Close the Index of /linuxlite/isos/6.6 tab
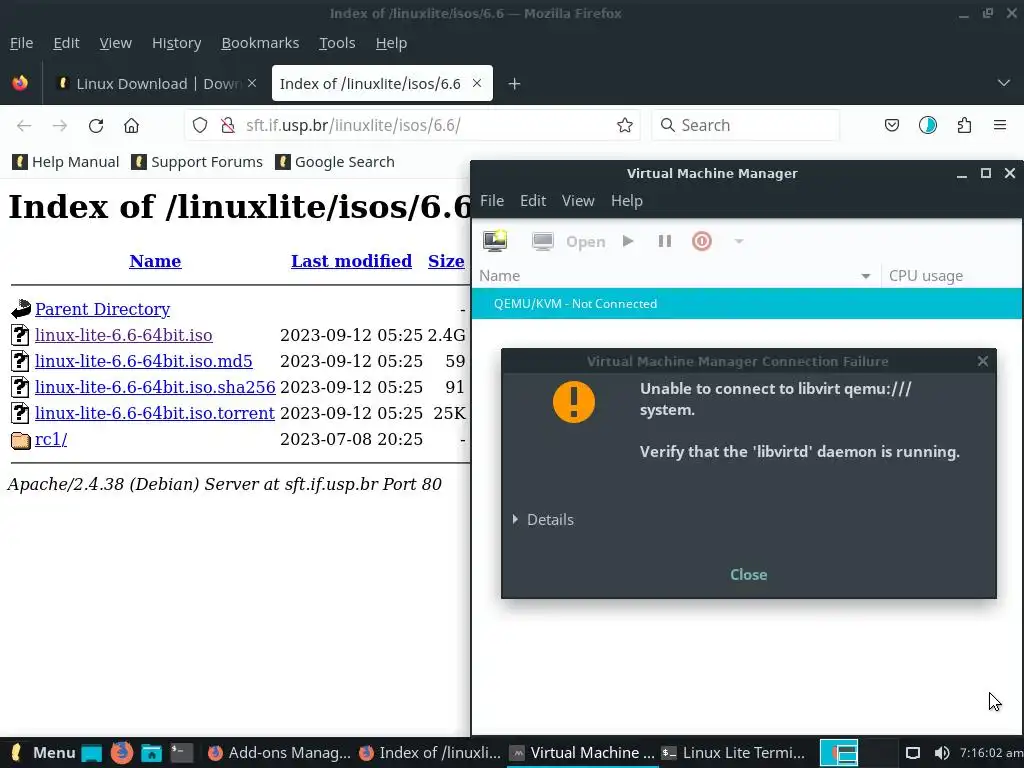The height and width of the screenshot is (768, 1024). [x=477, y=83]
